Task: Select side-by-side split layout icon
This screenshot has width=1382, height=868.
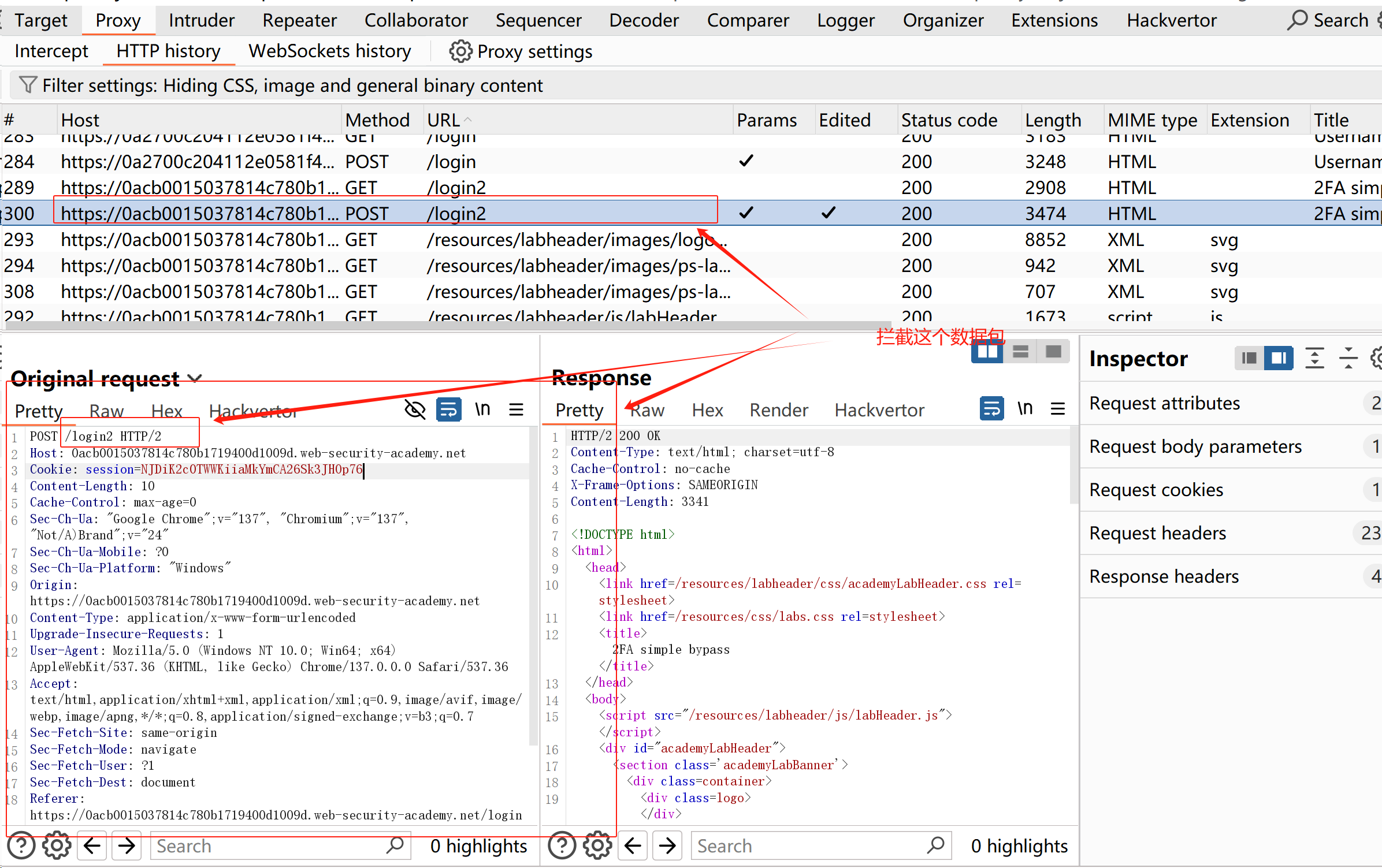Action: 987,352
